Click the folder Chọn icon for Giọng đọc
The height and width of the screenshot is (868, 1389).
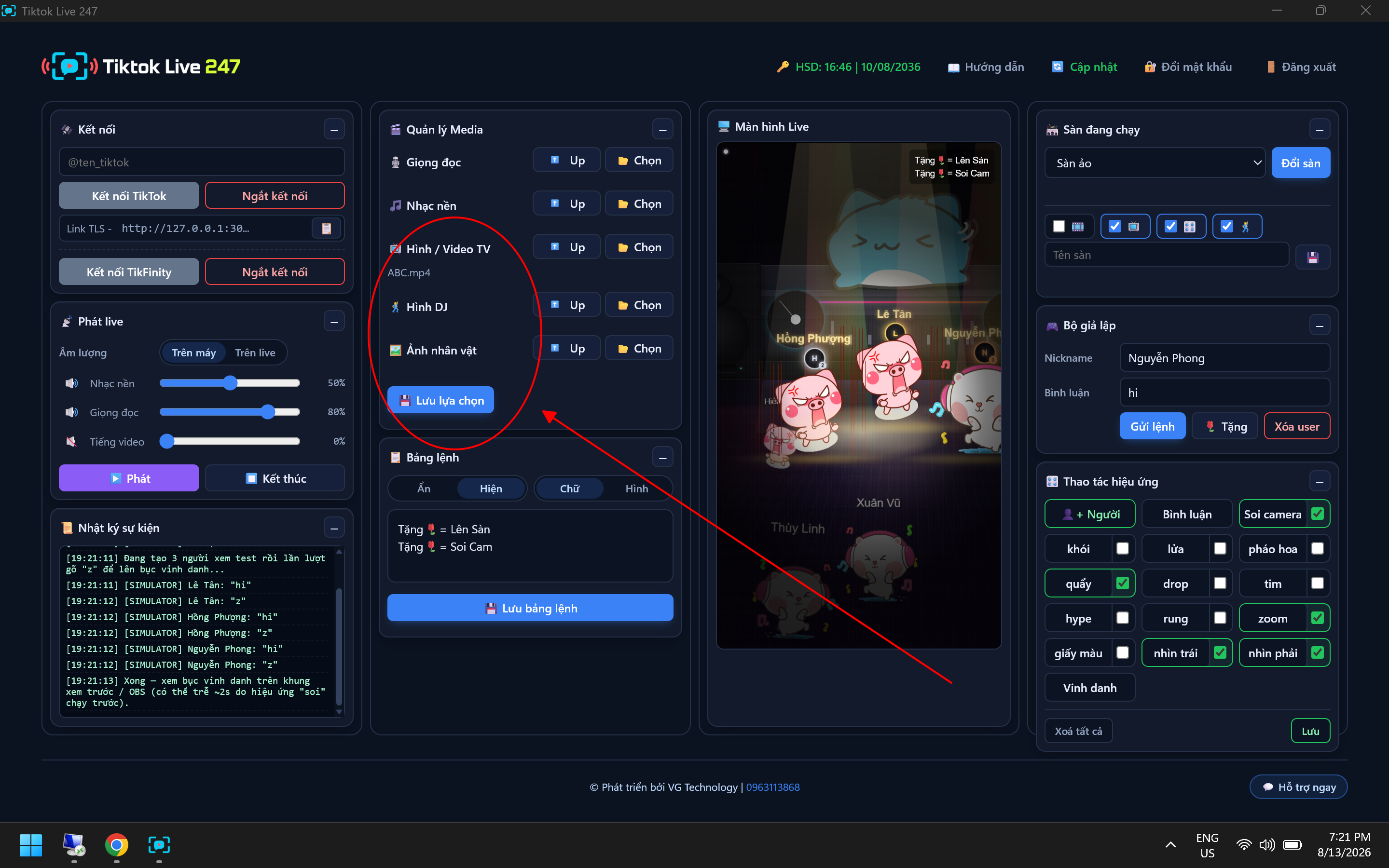click(622, 161)
